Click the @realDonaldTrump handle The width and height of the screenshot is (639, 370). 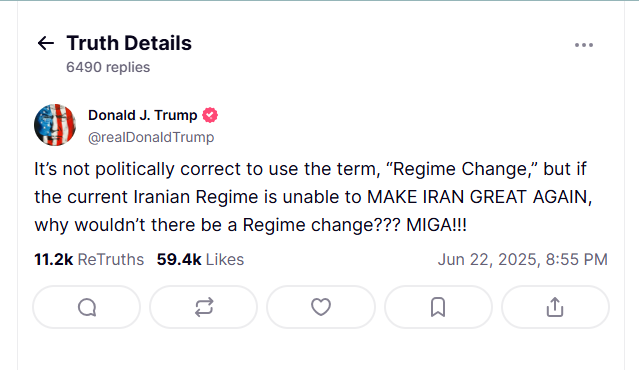[151, 137]
